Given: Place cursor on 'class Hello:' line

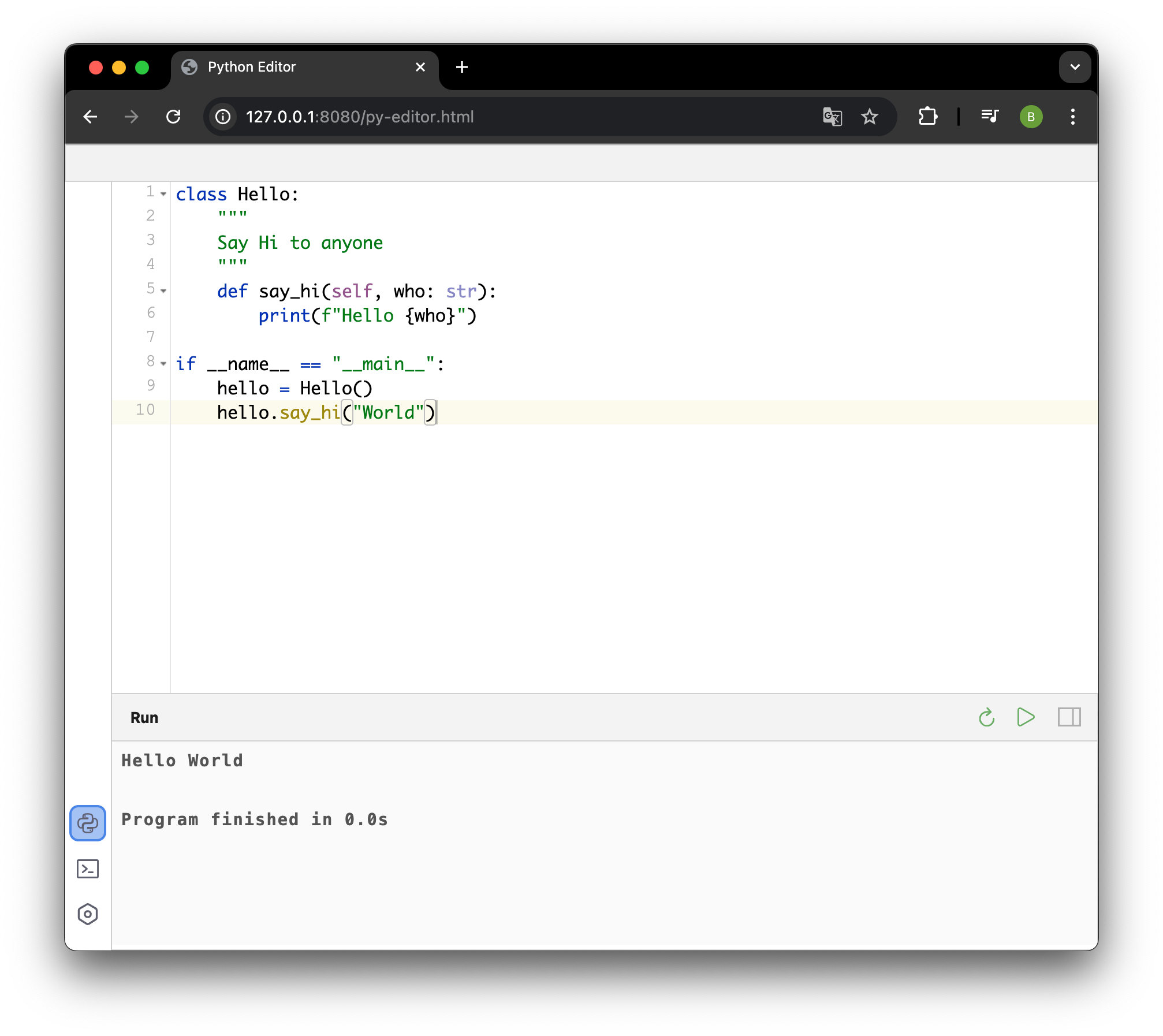Looking at the screenshot, I should tap(237, 195).
